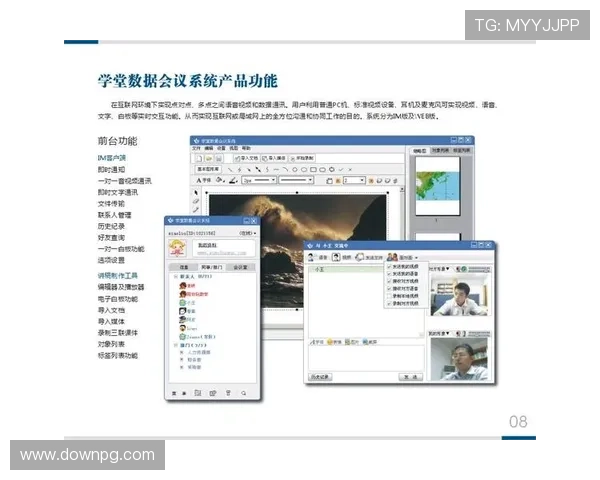This screenshot has height=480, width=600.
Task: Switch to the 会议室 tab in contacts window
Action: (x=241, y=267)
